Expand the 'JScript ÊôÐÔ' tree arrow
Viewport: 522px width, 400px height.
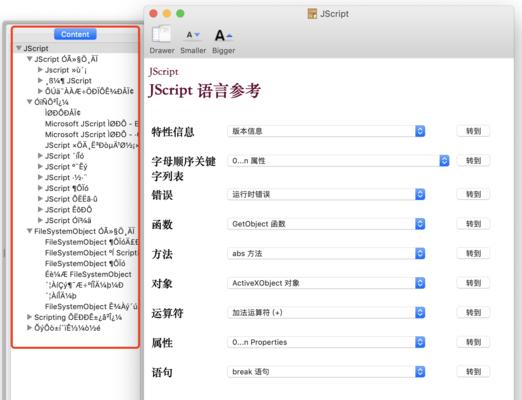tap(40, 209)
